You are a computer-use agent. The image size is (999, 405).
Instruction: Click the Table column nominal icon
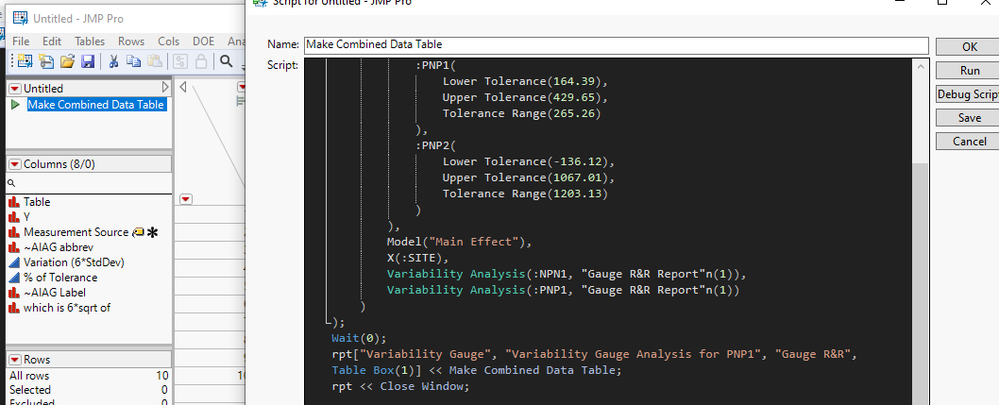(14, 202)
